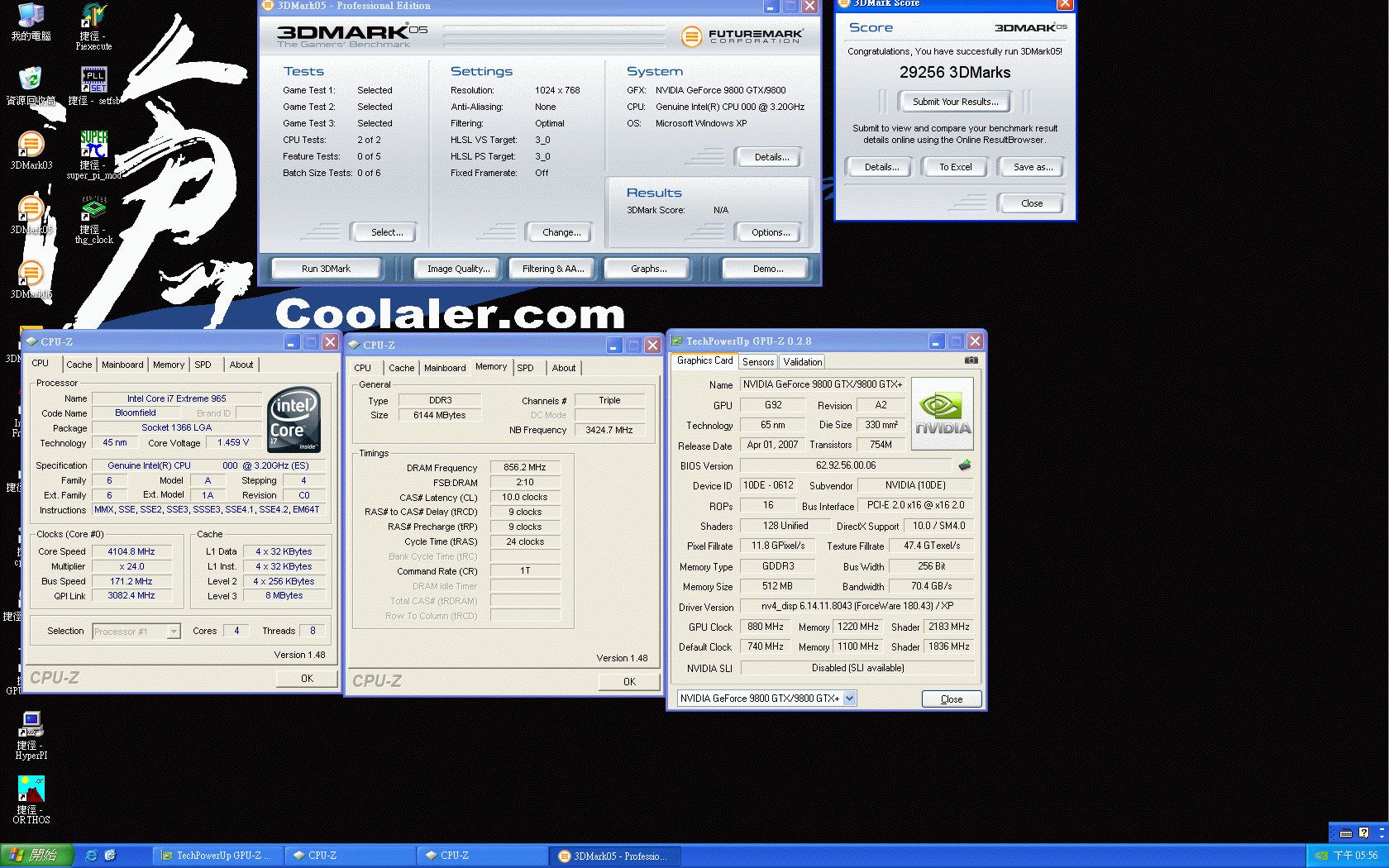The width and height of the screenshot is (1389, 868).
Task: Click Demo button in 3DMark05
Action: [768, 269]
